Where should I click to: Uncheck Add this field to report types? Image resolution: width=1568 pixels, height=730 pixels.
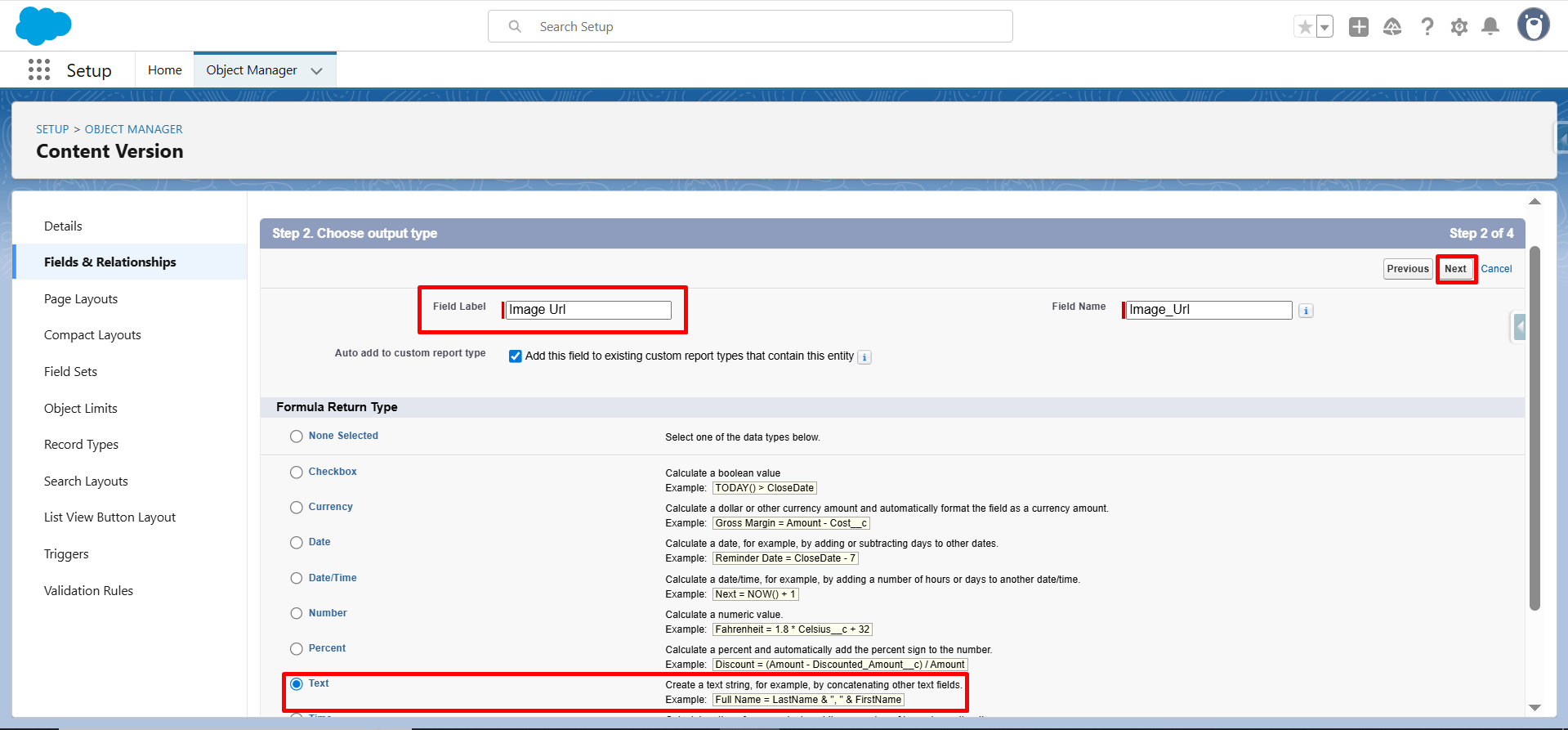point(516,356)
